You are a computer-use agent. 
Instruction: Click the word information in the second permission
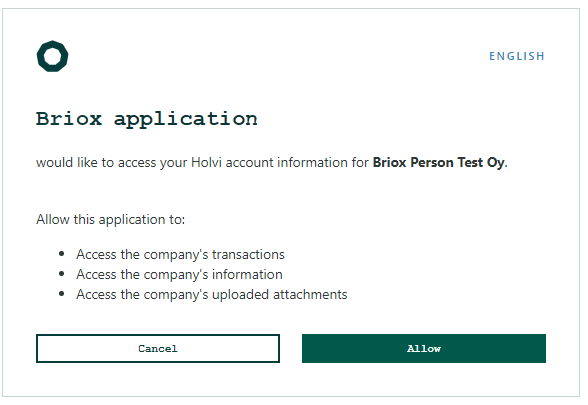pos(247,274)
